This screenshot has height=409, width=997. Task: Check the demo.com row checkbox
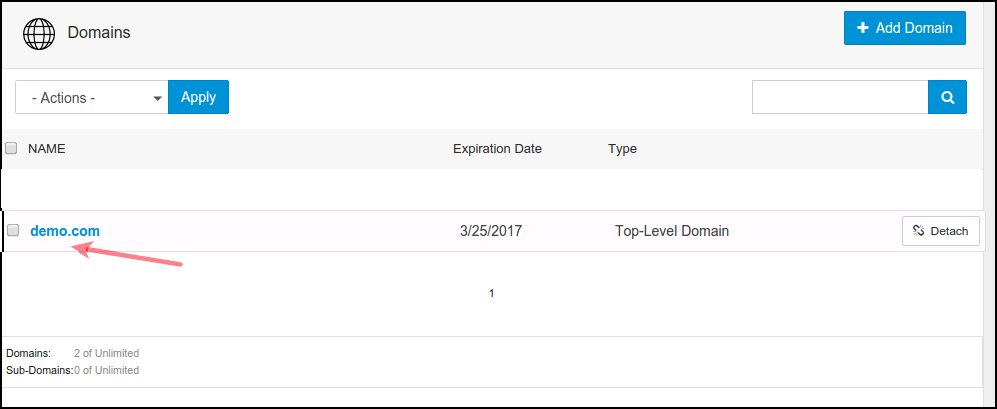tap(14, 230)
